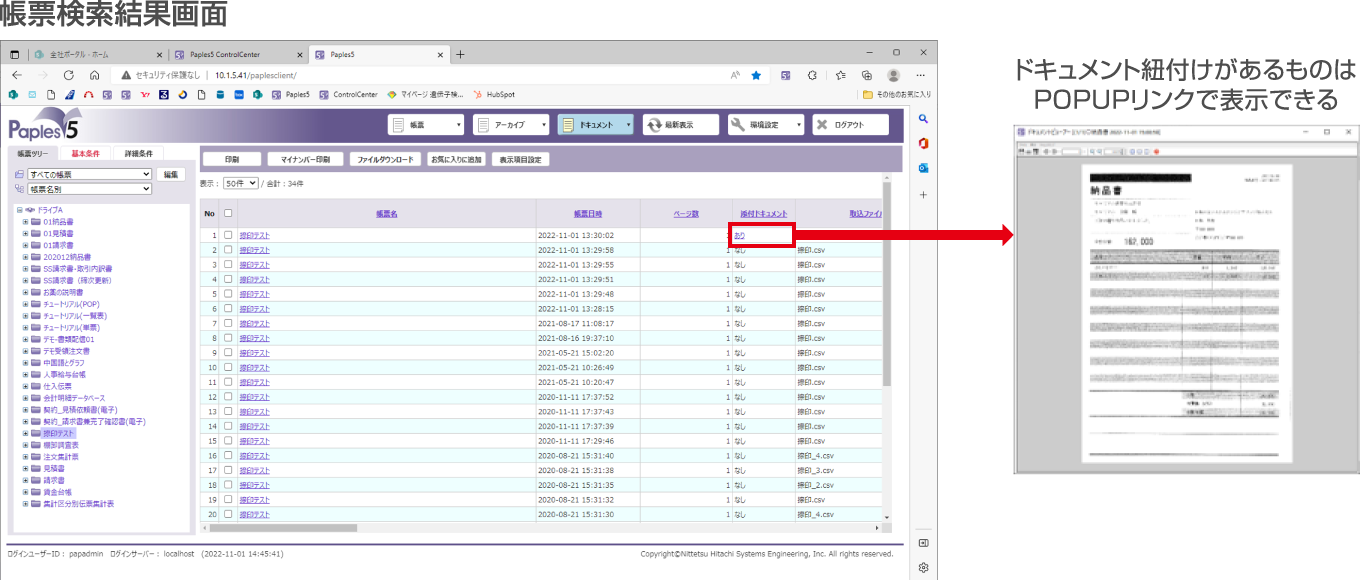Go to browser home page
This screenshot has width=1360, height=580.
tap(93, 75)
